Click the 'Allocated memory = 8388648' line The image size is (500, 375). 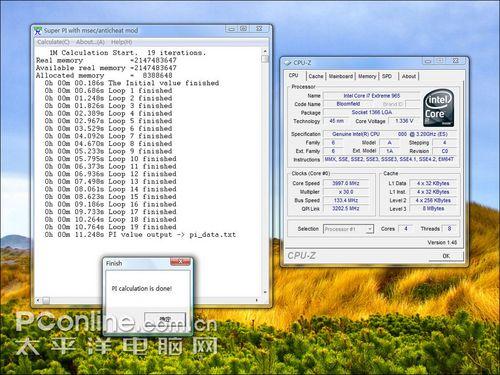(104, 76)
